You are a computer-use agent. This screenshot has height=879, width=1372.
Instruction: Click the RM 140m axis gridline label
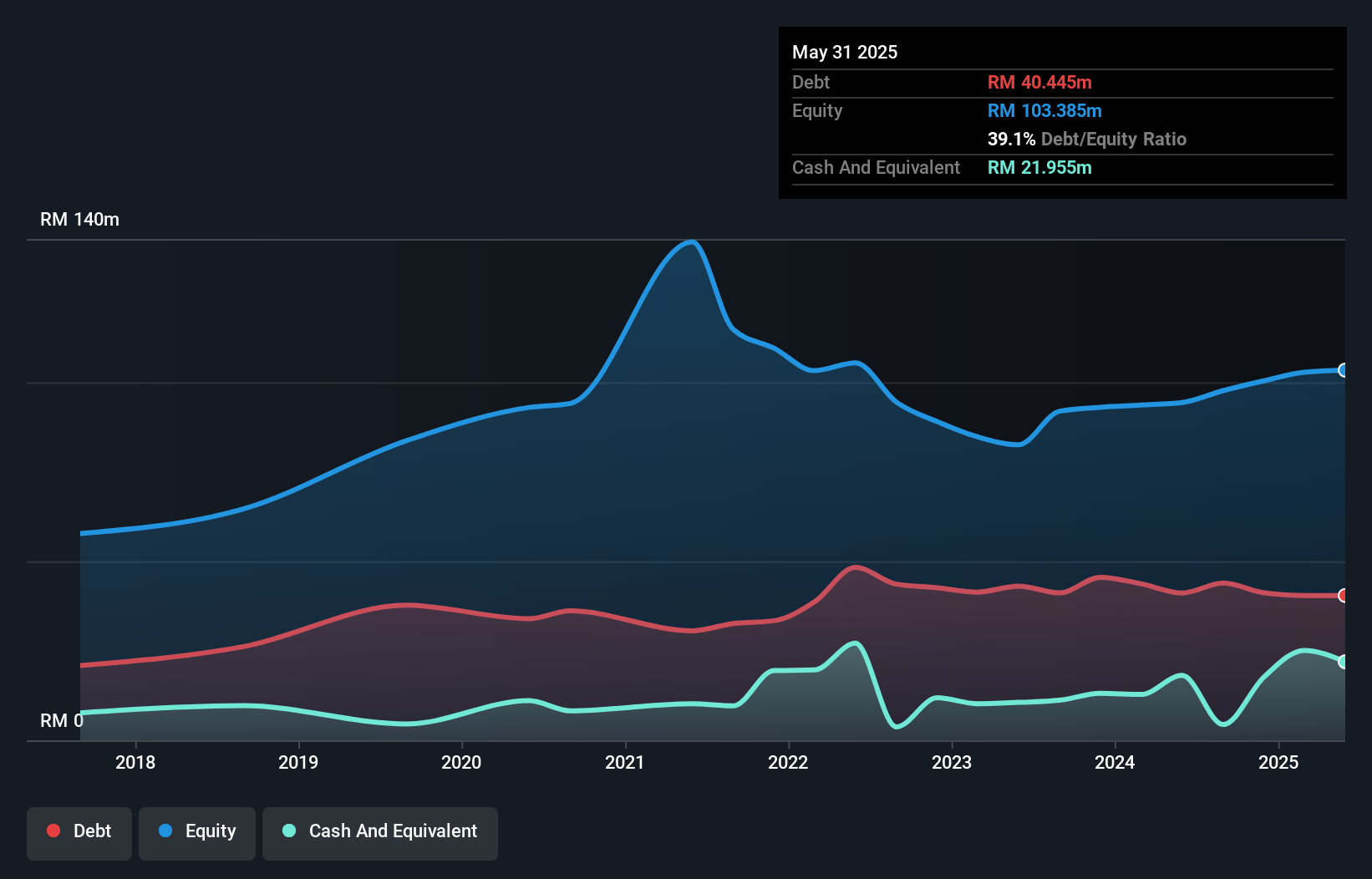point(79,219)
